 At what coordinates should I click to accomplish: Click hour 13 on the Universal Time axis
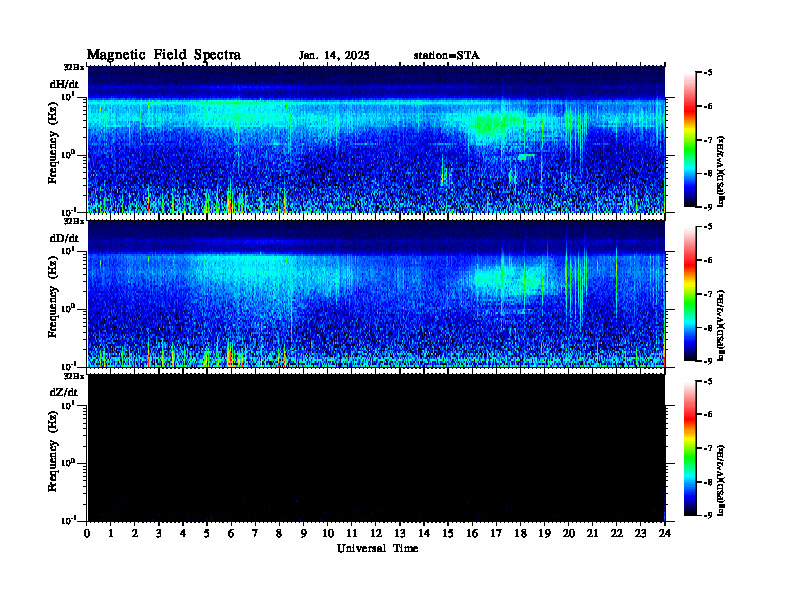pos(400,533)
